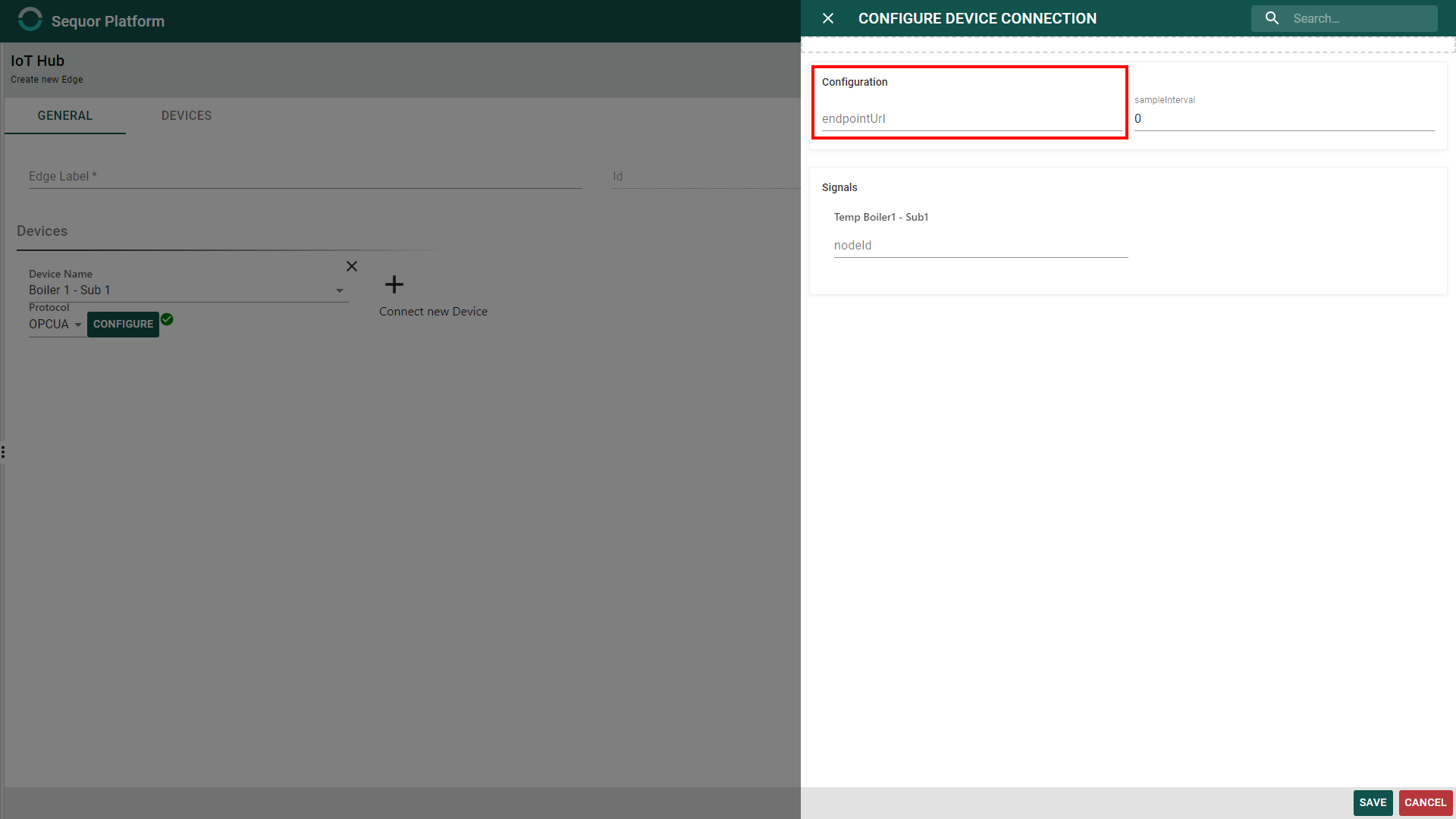Click the Signals section heading
Viewport: 1456px width, 819px height.
point(839,188)
